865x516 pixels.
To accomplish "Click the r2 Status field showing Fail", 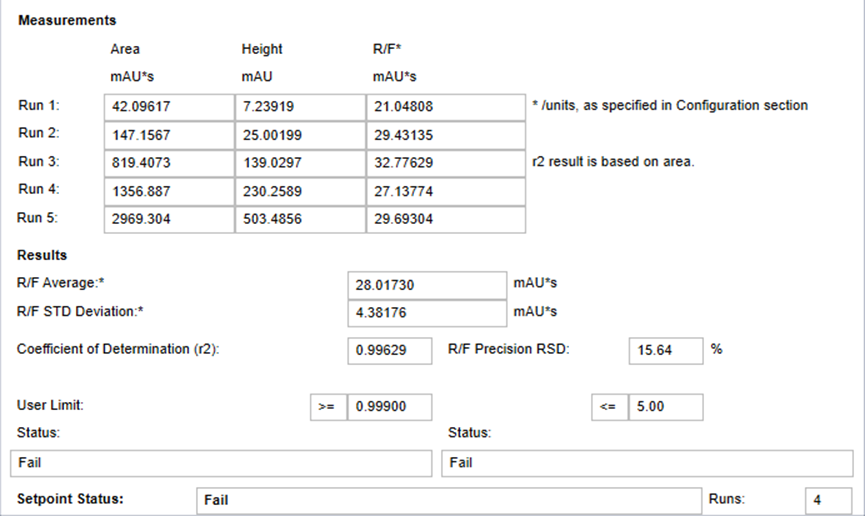I will [x=221, y=464].
